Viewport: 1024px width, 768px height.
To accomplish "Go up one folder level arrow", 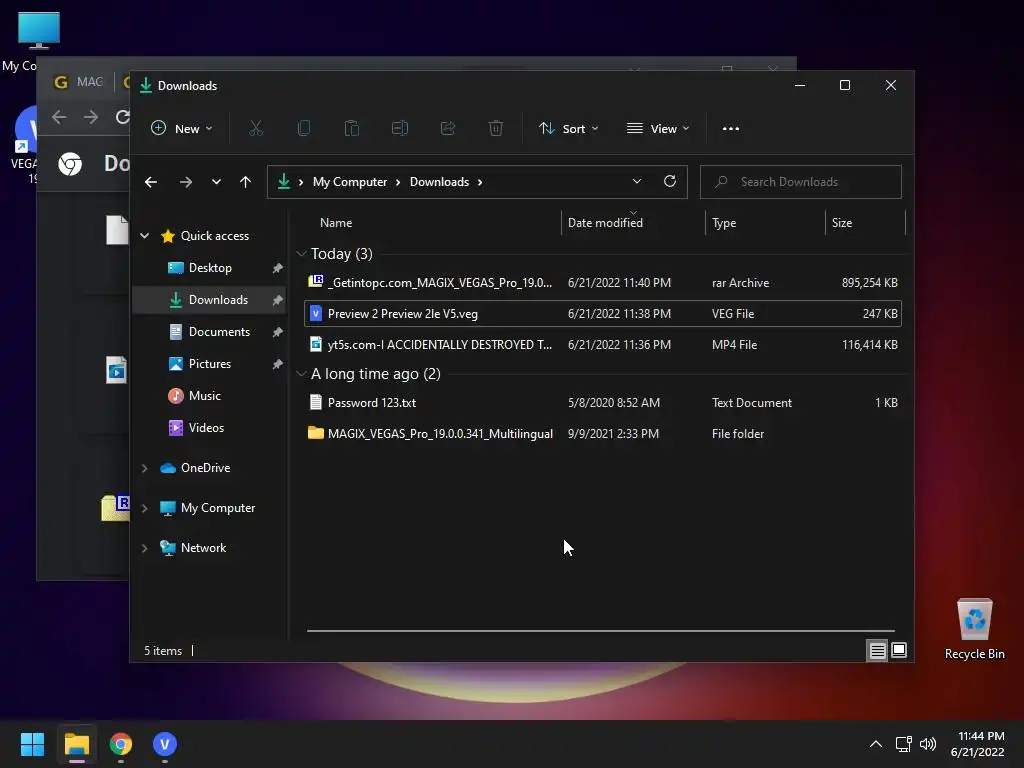I will click(245, 182).
